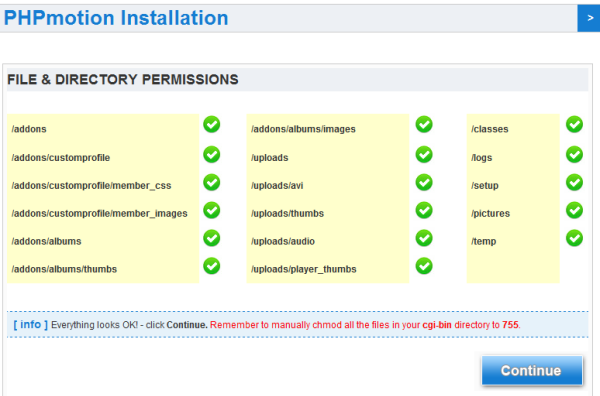
Task: Click the [ info ] label
Action: [x=31, y=324]
